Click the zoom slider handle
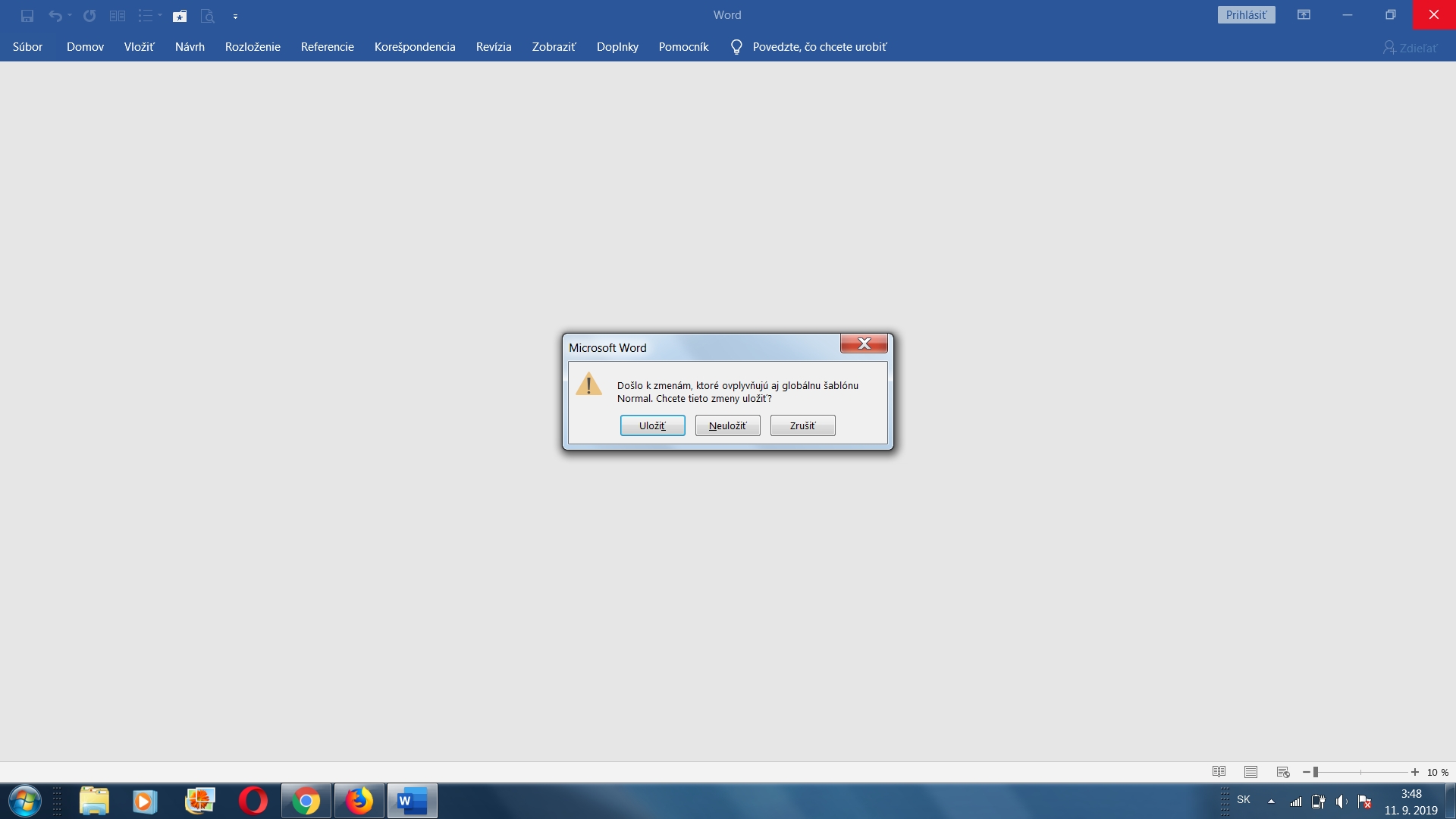 coord(1316,772)
